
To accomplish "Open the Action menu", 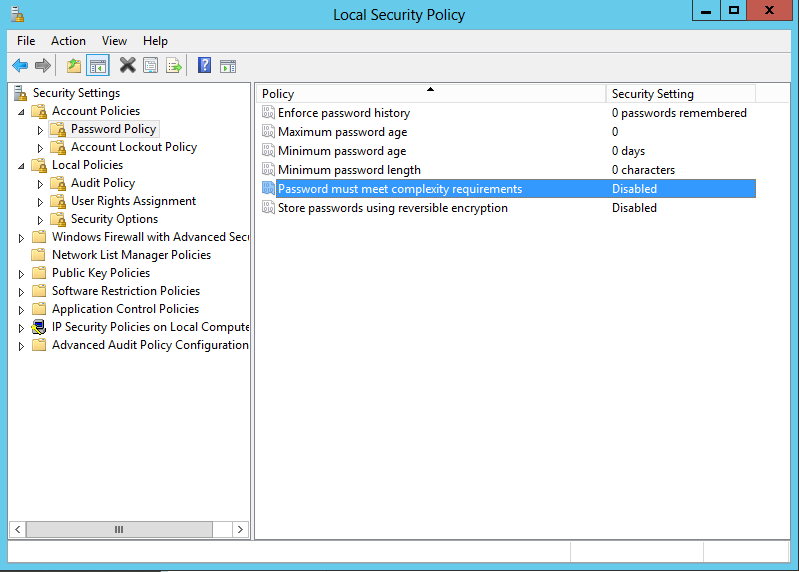I will click(x=68, y=41).
